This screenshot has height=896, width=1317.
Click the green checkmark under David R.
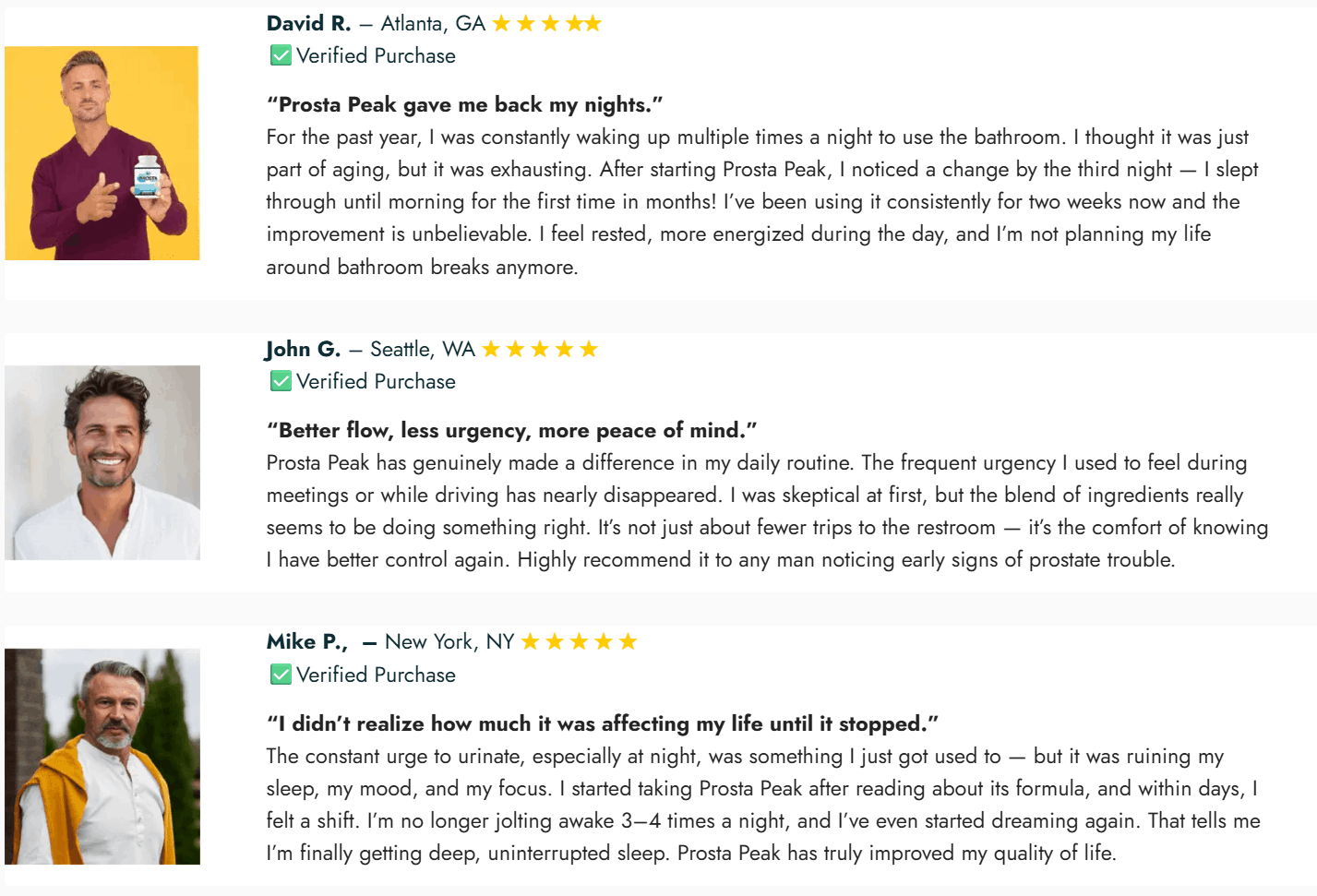coord(281,55)
